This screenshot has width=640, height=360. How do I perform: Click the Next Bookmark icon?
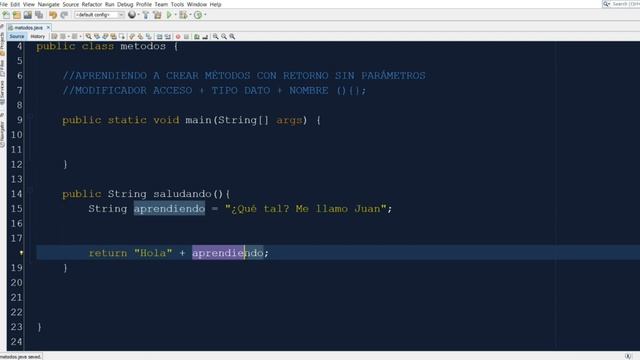coord(140,37)
